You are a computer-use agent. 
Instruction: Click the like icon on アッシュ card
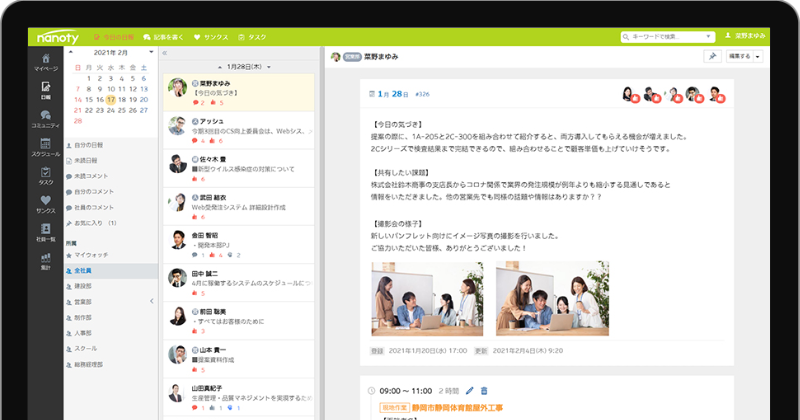(x=213, y=141)
